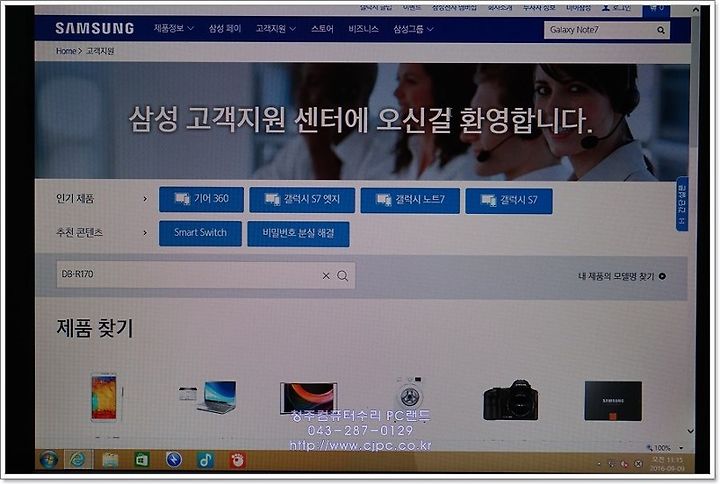Select the laptop and printer category image
Screen dimensions: 720x484
208,397
